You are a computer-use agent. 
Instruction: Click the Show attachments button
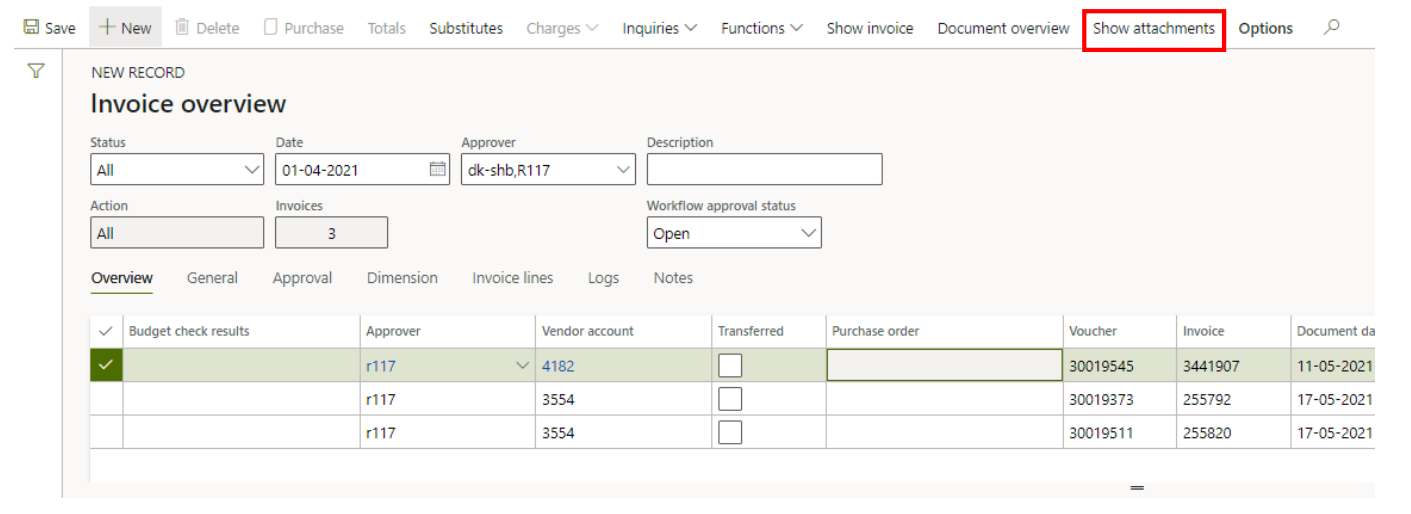[x=1153, y=28]
